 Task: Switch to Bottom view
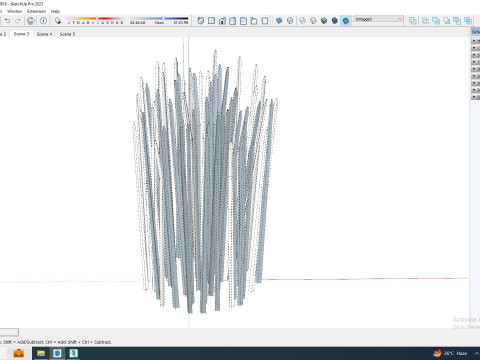tap(265, 21)
